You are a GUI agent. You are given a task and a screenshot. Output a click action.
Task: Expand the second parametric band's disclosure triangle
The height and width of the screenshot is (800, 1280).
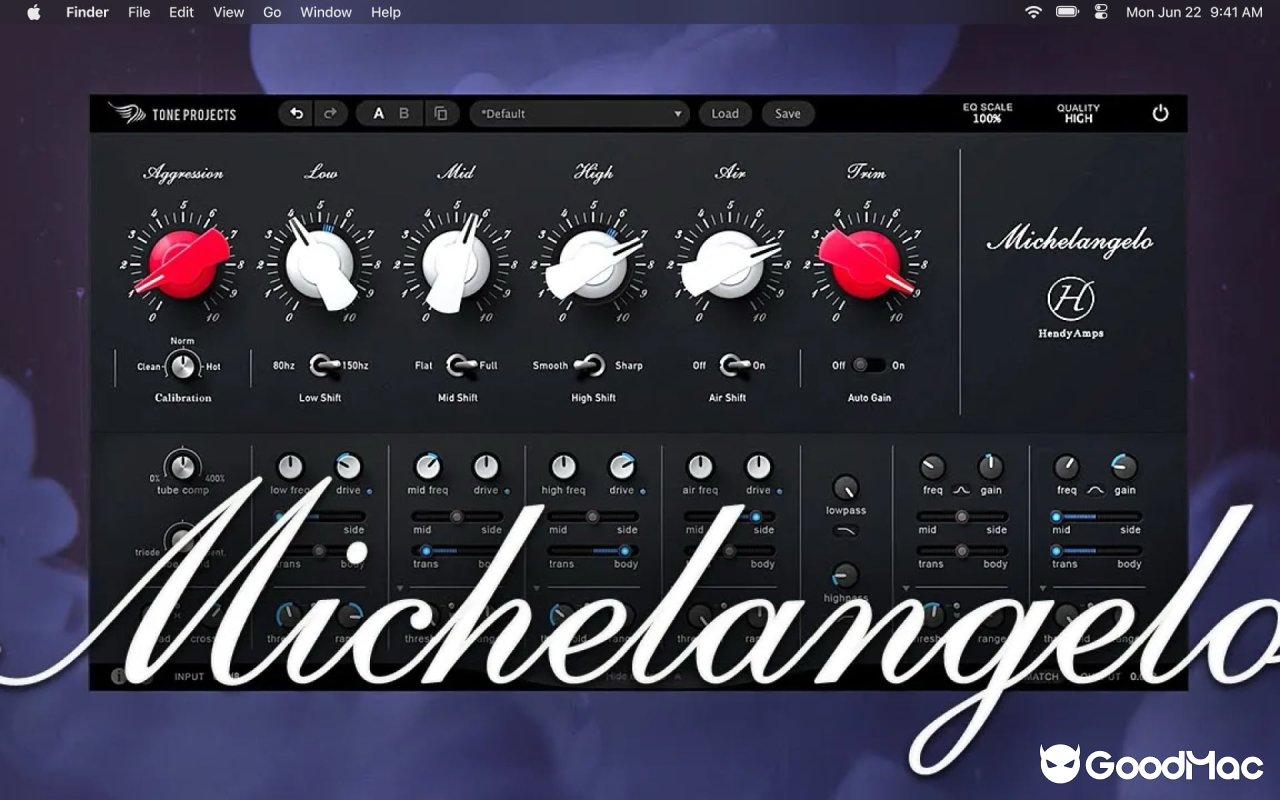(x=1043, y=588)
